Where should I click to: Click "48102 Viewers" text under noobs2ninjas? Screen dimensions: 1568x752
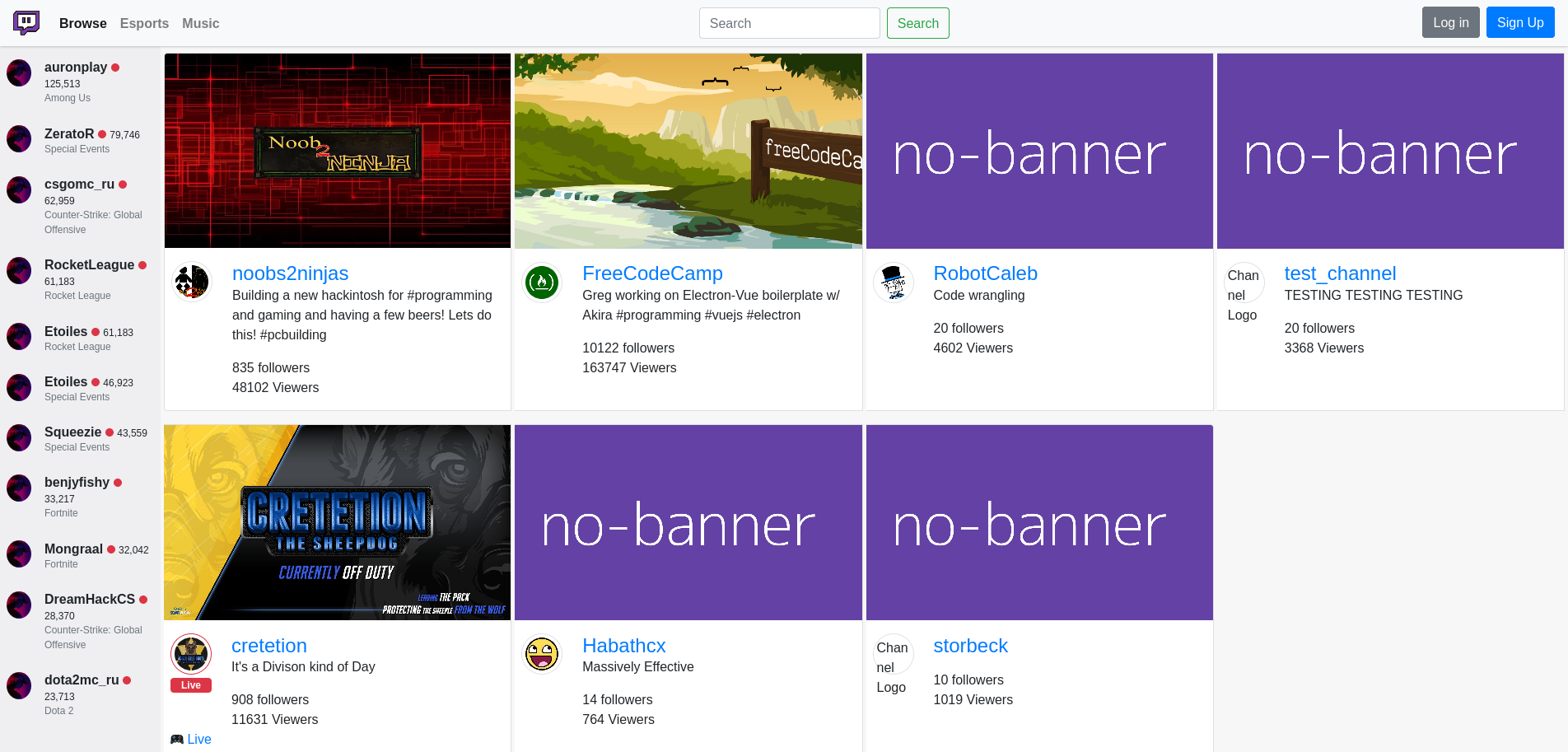click(275, 388)
